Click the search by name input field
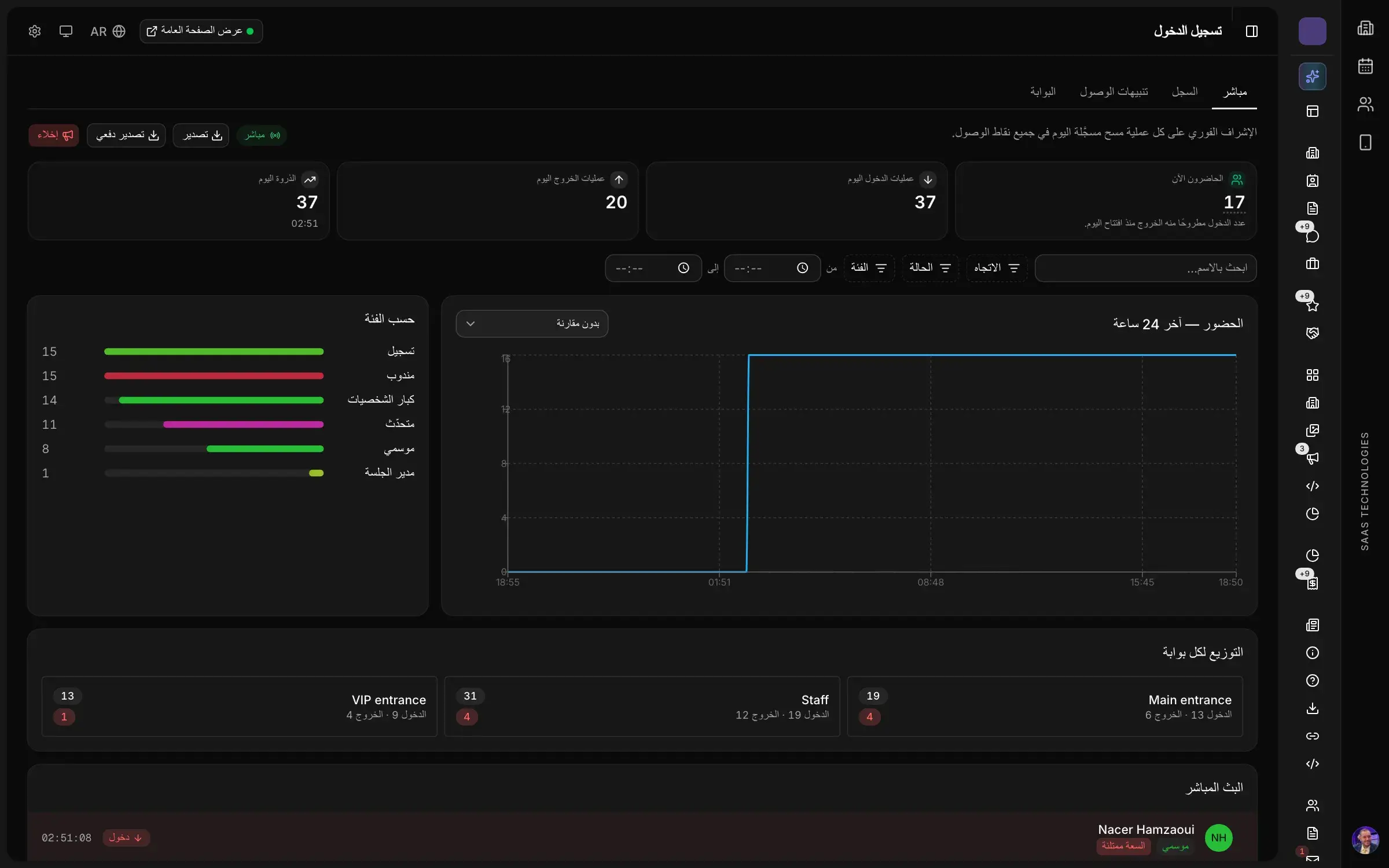Screen dimensions: 1389x868 point(1145,268)
